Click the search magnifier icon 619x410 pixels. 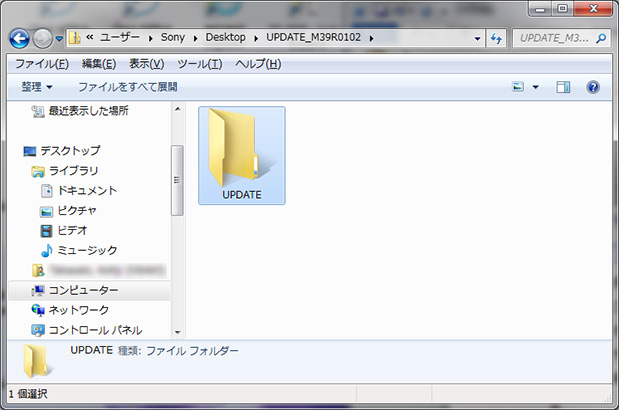(x=601, y=39)
